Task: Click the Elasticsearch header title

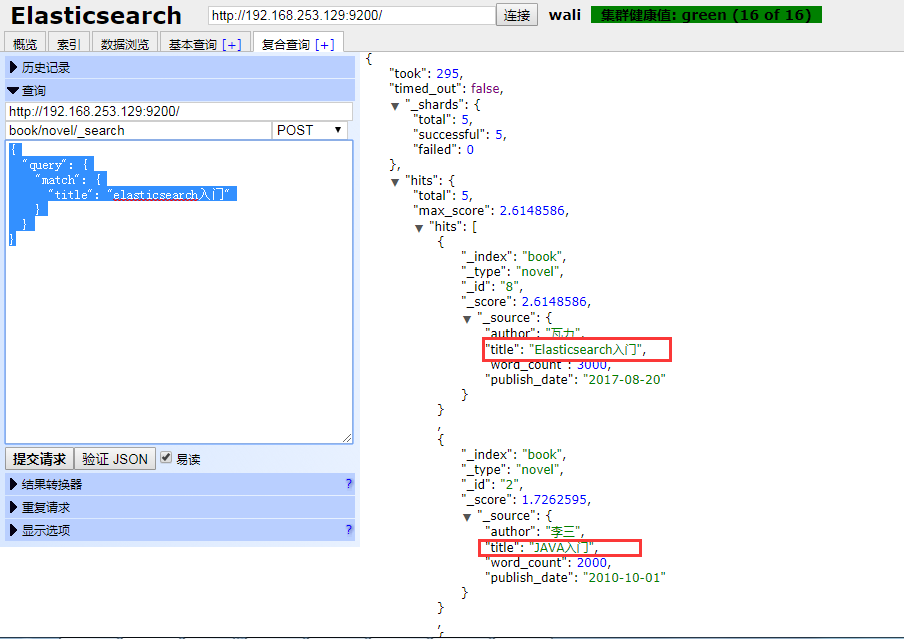Action: coord(96,16)
